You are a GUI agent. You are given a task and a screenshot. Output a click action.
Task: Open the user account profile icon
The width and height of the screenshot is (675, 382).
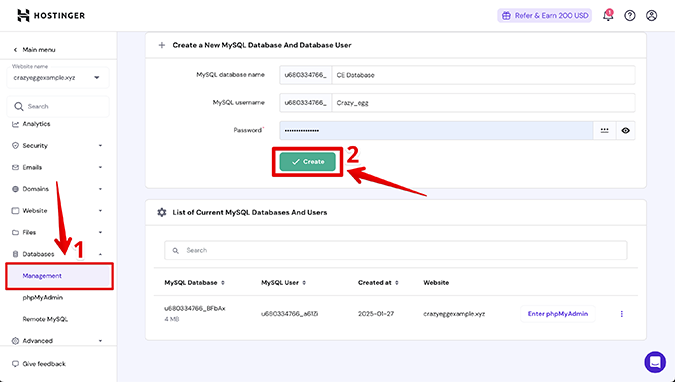pos(651,16)
